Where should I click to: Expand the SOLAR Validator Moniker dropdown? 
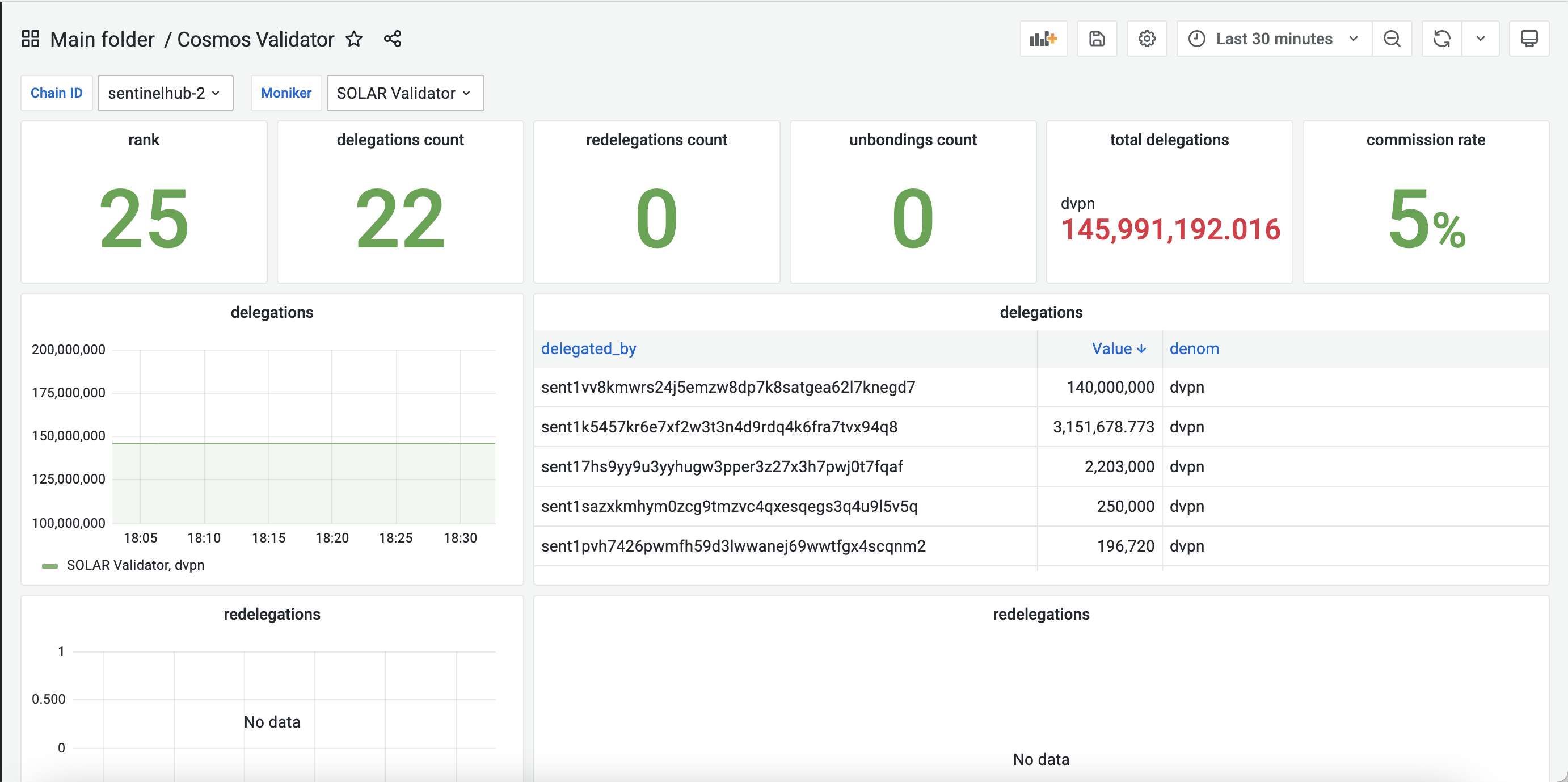coord(405,93)
